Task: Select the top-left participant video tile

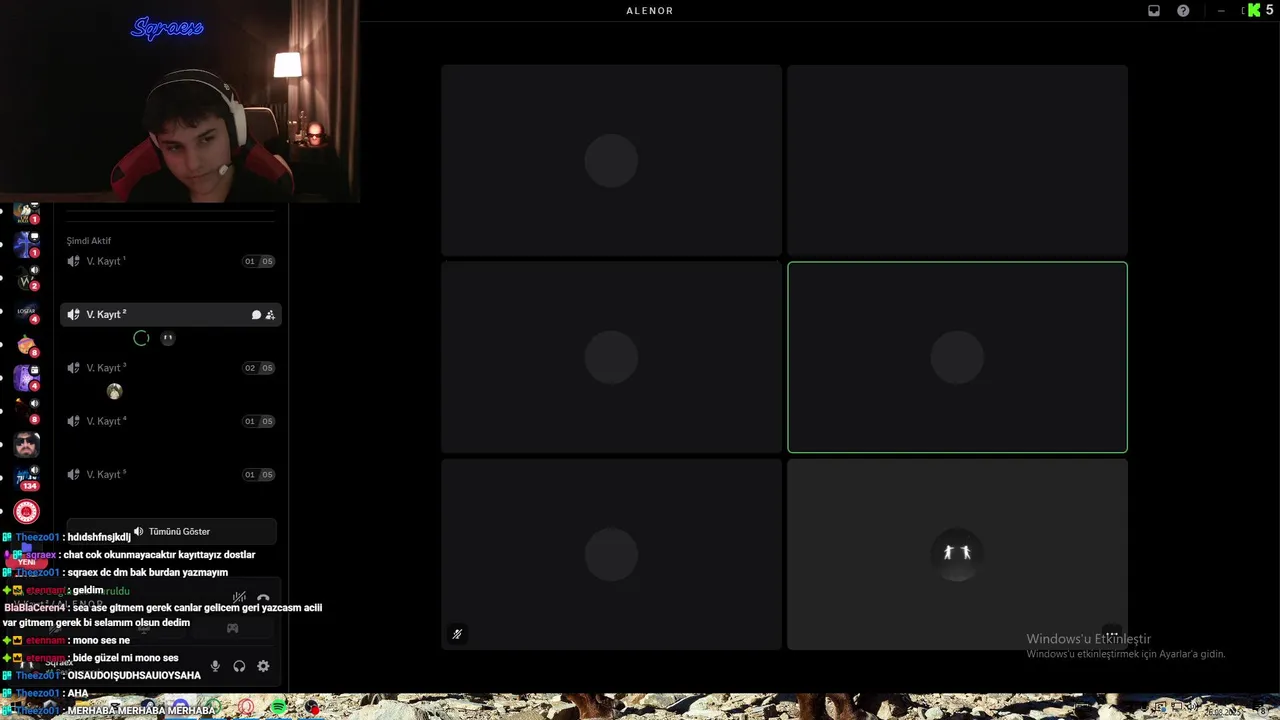Action: pyautogui.click(x=611, y=160)
